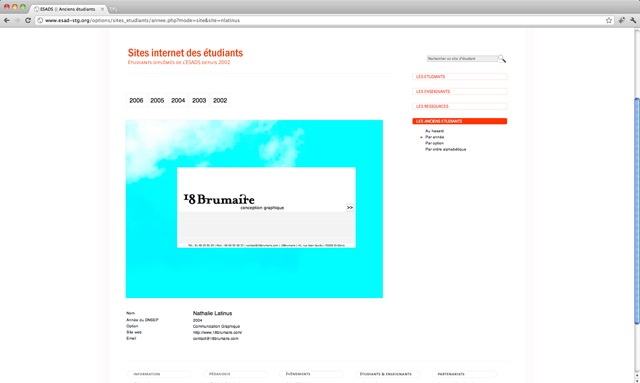The width and height of the screenshot is (640, 383).
Task: Click the browser forward arrow
Action: [17, 20]
